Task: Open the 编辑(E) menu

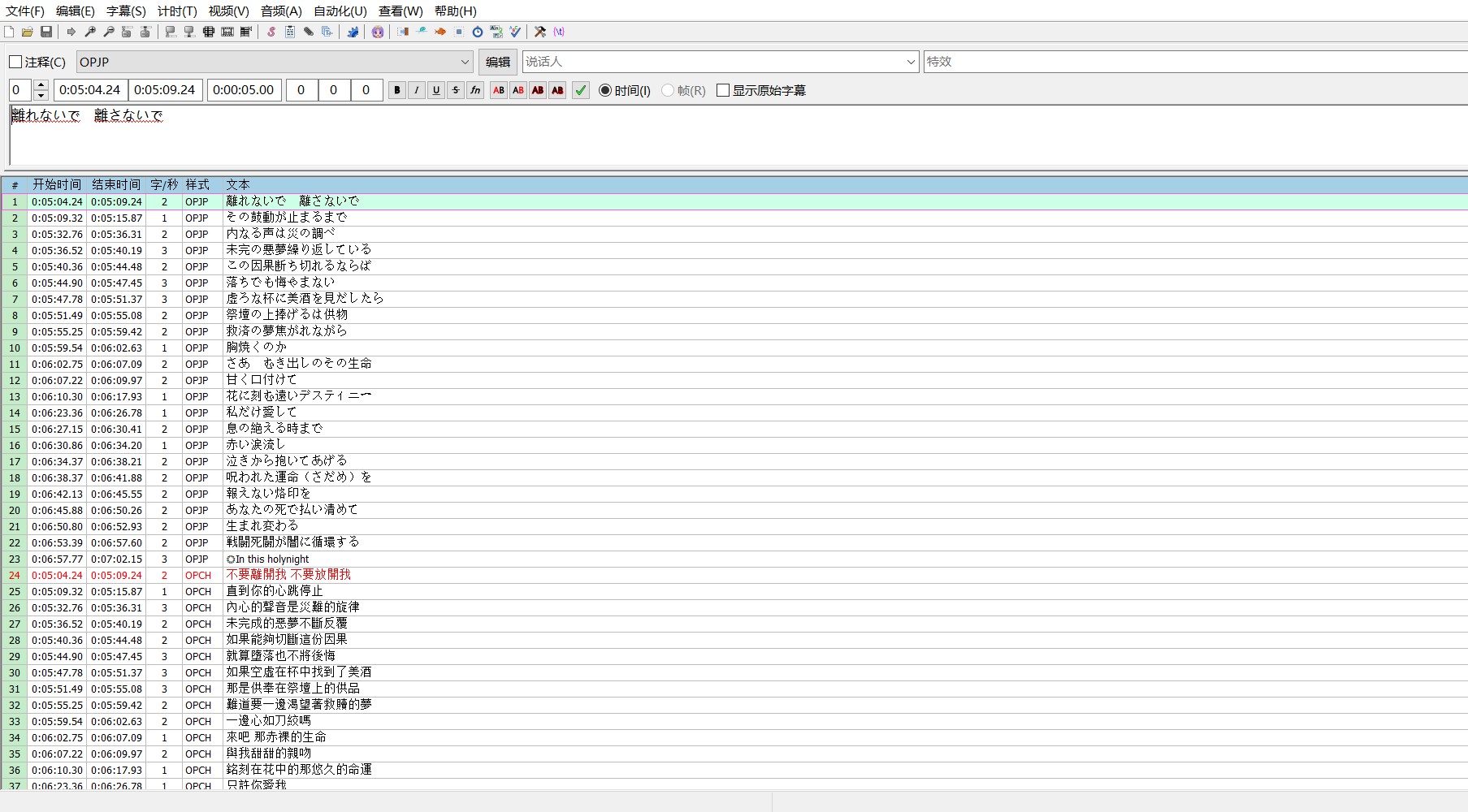Action: (76, 11)
